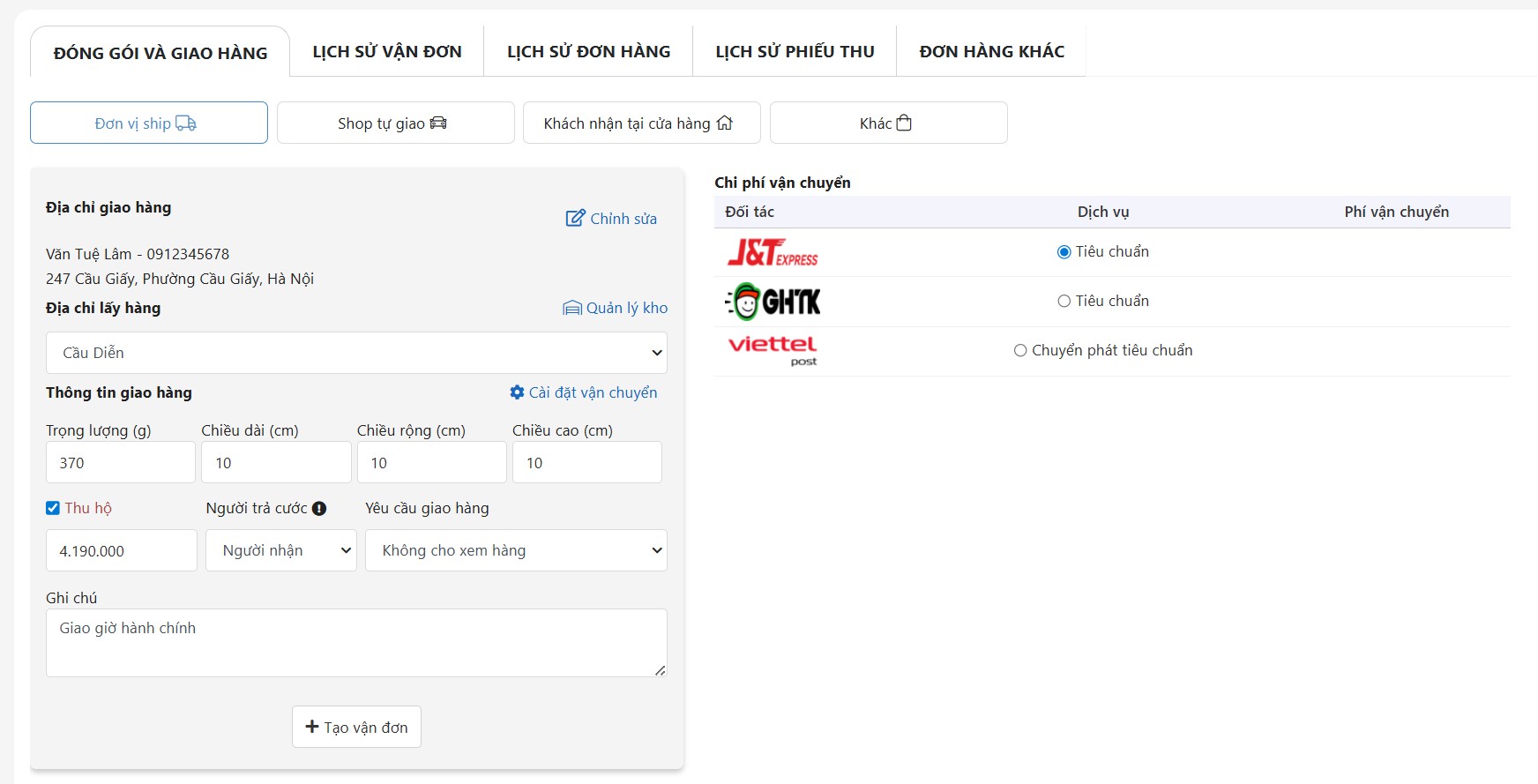Screen dimensions: 1538x784
Task: Open the Không cho xem hàng dropdown
Action: pyautogui.click(x=516, y=550)
